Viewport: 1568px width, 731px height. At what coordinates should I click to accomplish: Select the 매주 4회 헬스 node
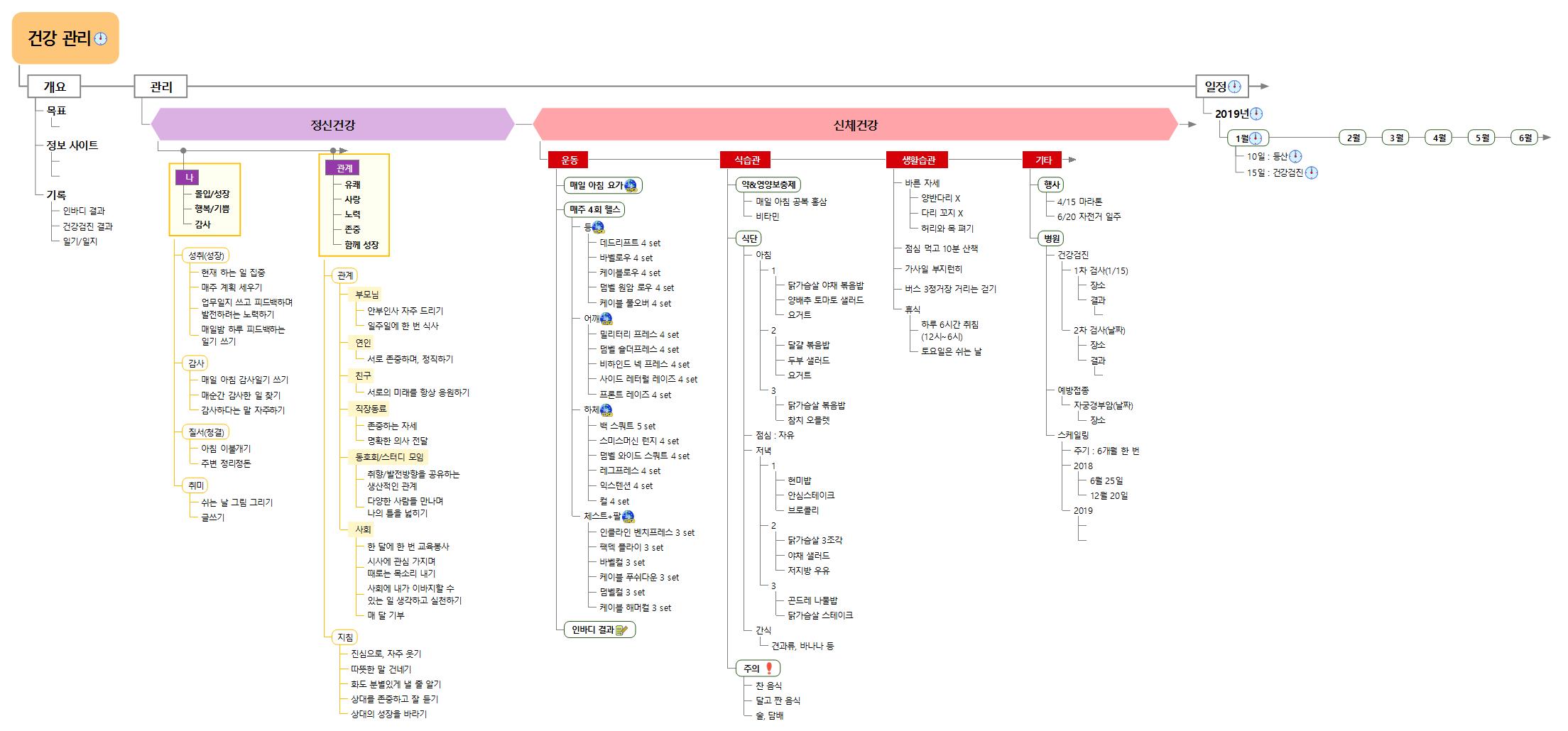[594, 209]
